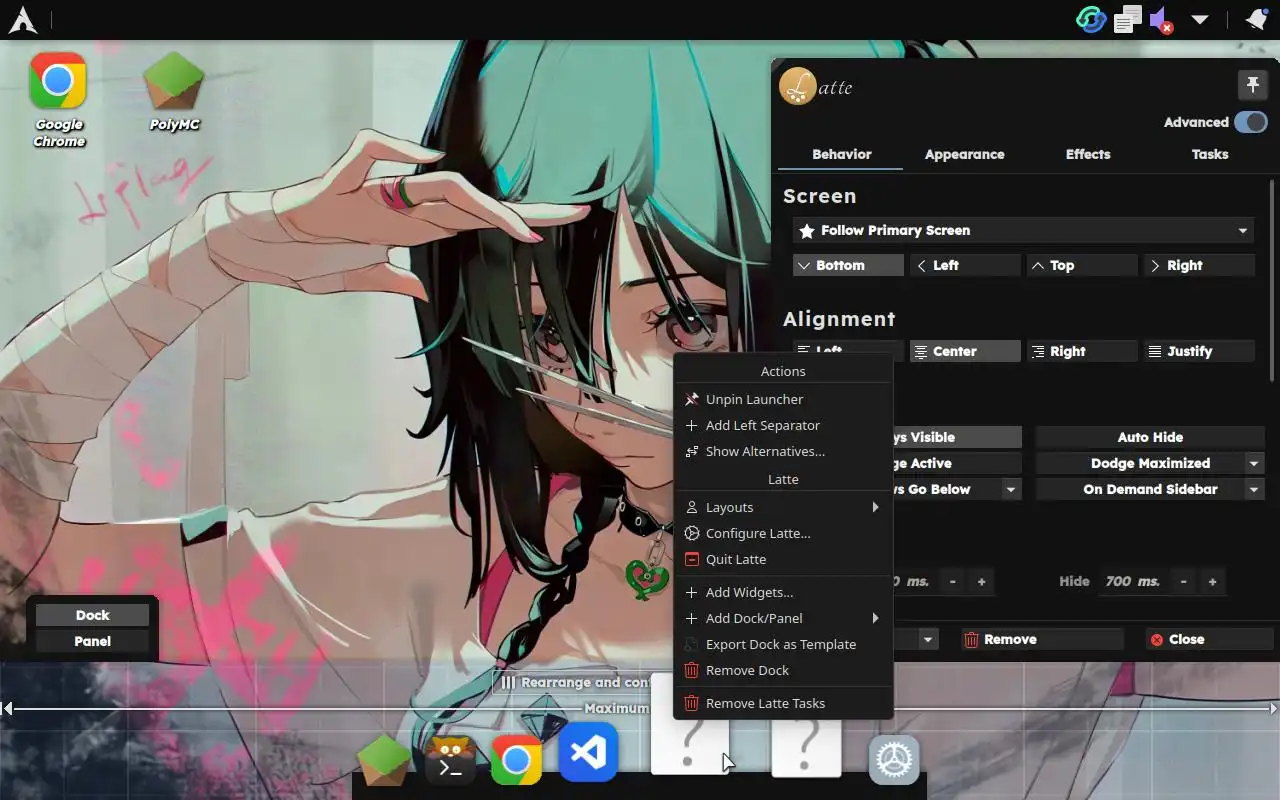Screen dimensions: 1280x800
Task: Click the Remove button in Latte settings
Action: [1042, 639]
